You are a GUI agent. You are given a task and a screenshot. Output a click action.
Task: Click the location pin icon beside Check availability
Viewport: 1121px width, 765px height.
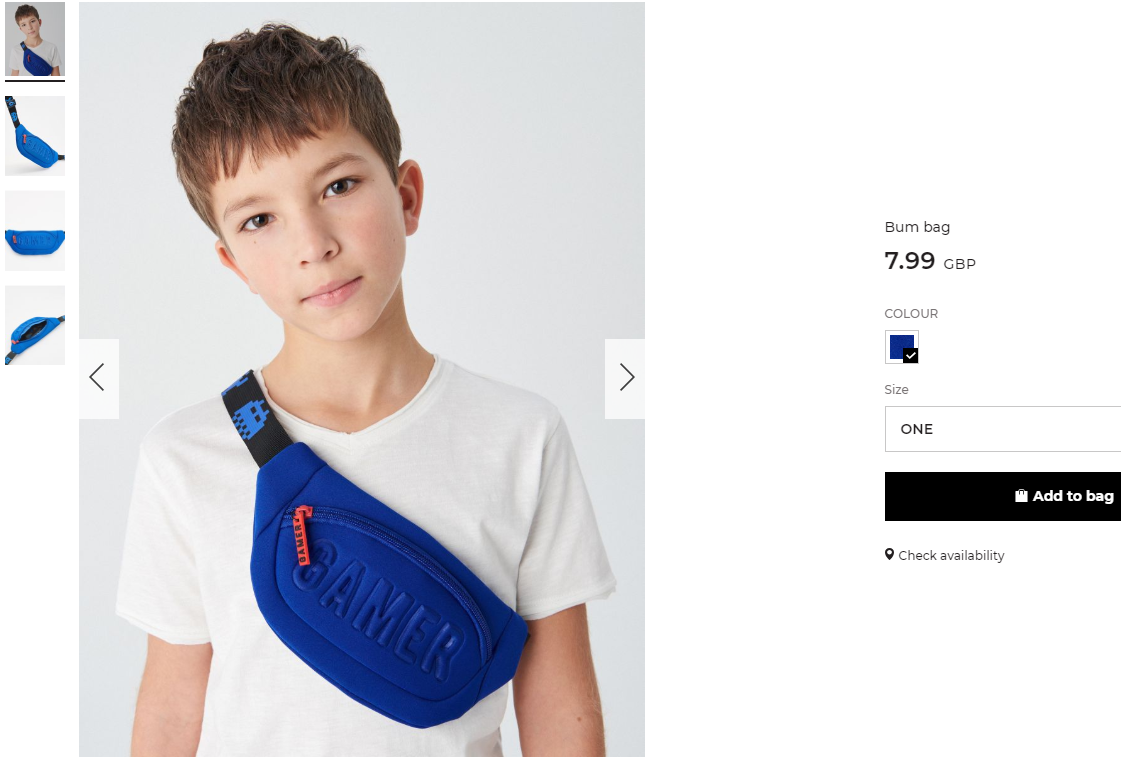click(x=889, y=554)
